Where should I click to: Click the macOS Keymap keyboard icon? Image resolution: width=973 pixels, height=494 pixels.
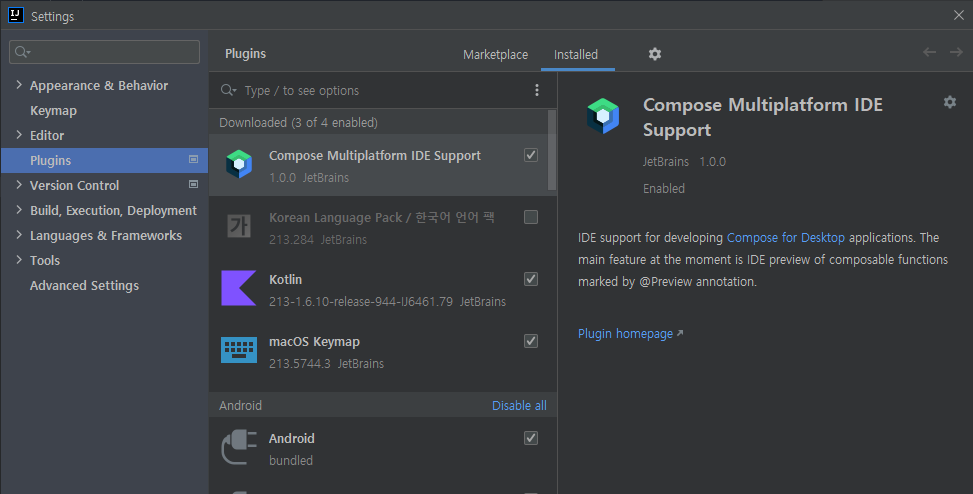coord(239,350)
